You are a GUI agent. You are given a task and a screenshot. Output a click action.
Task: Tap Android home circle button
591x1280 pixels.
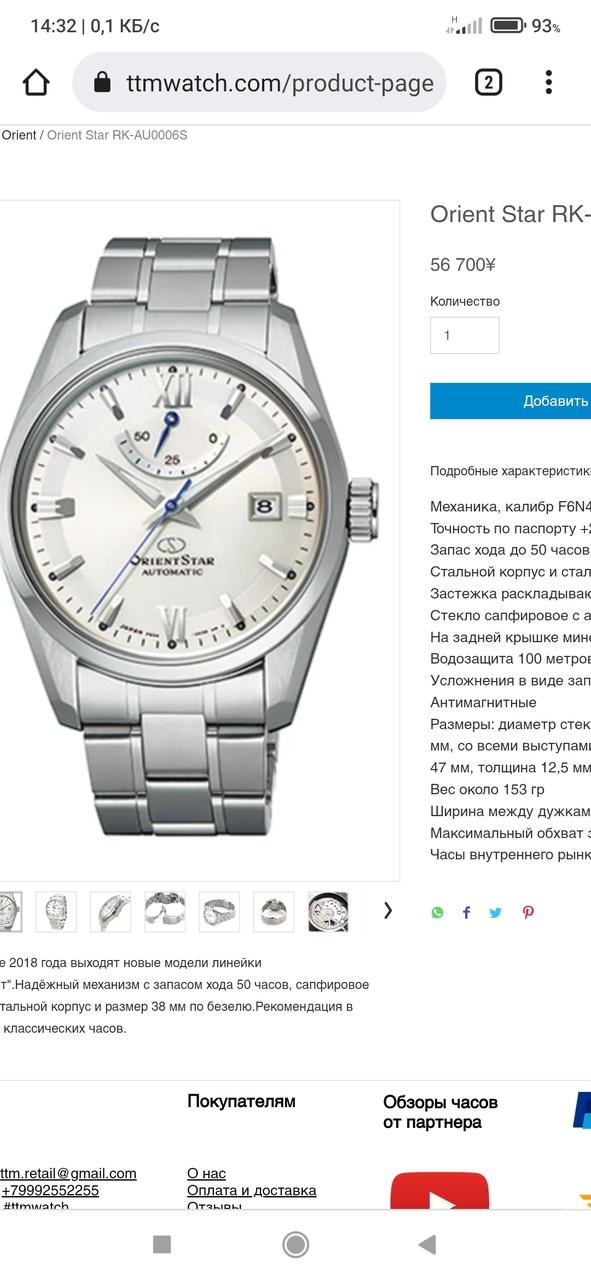coord(295,1244)
